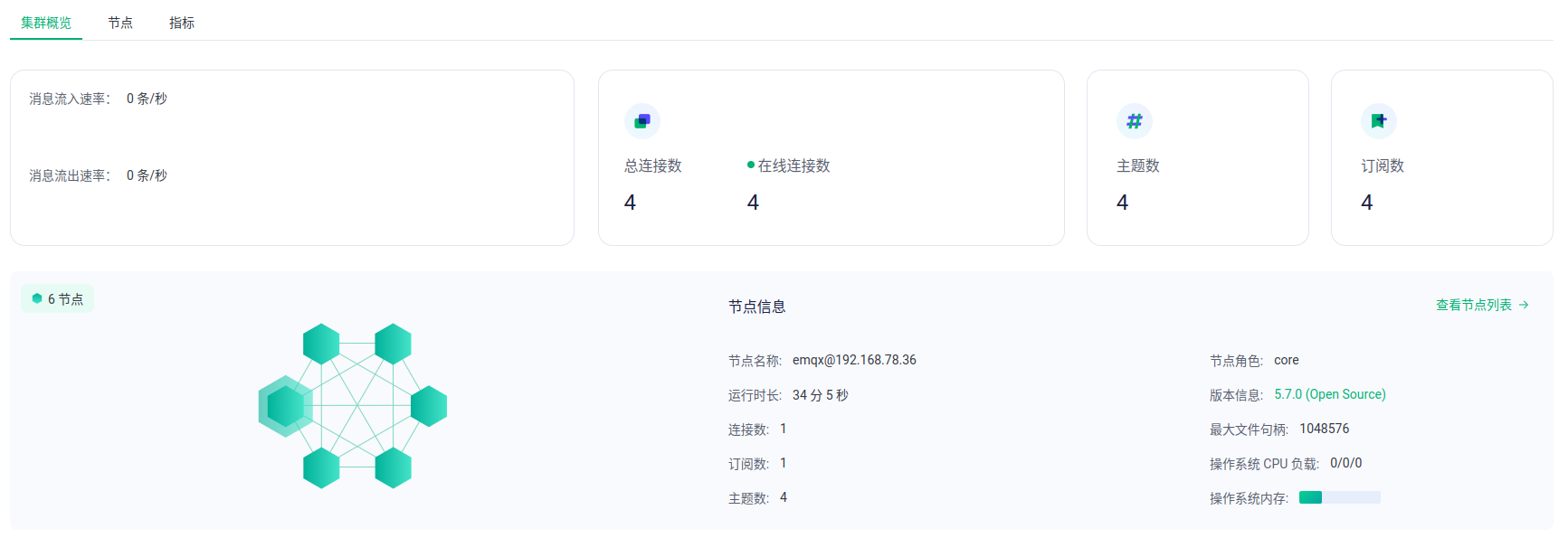Click the 订阅数 card label
Image resolution: width=1568 pixels, height=557 pixels.
point(1383,165)
